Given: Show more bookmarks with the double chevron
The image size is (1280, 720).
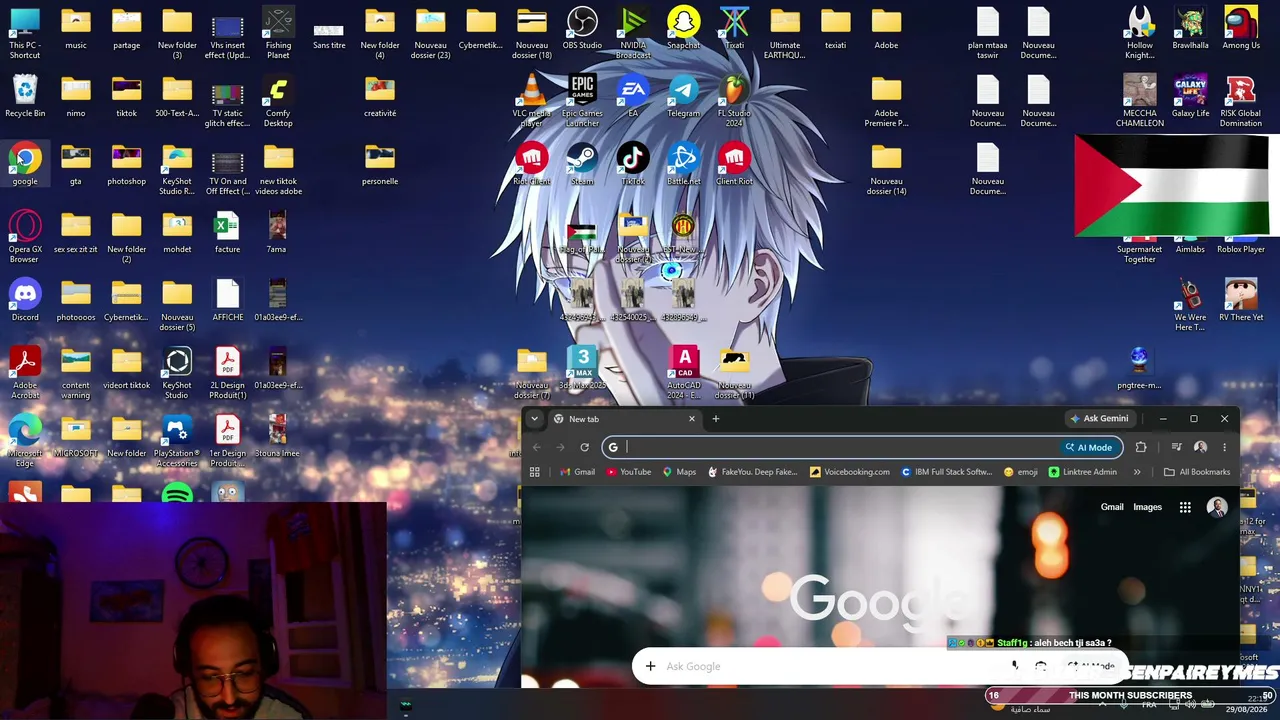Looking at the screenshot, I should [1137, 472].
